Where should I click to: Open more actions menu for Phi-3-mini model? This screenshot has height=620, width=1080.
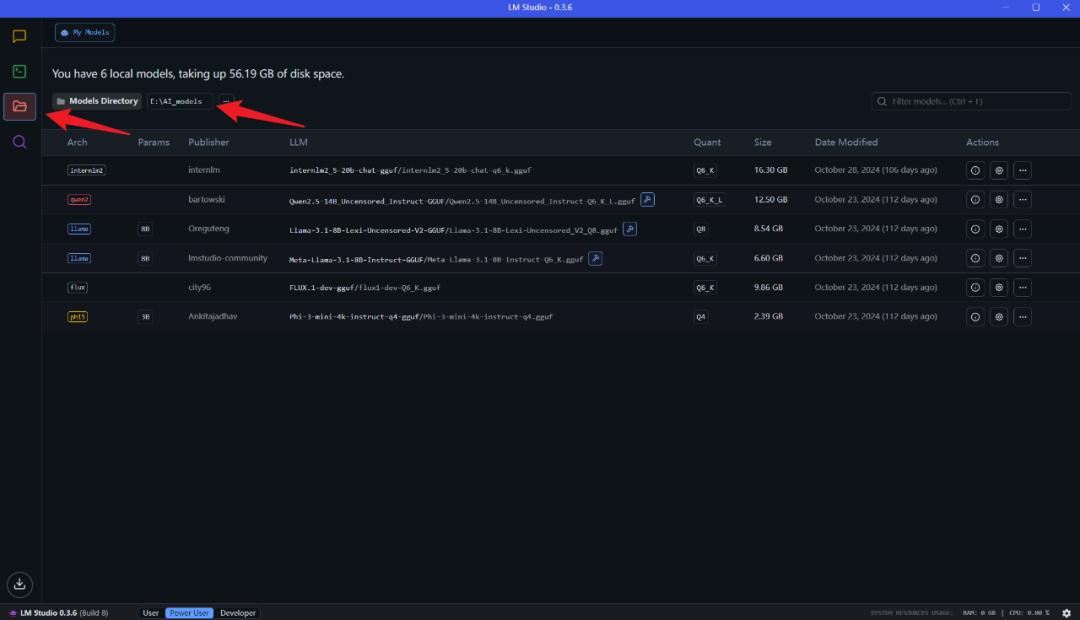(x=1022, y=317)
